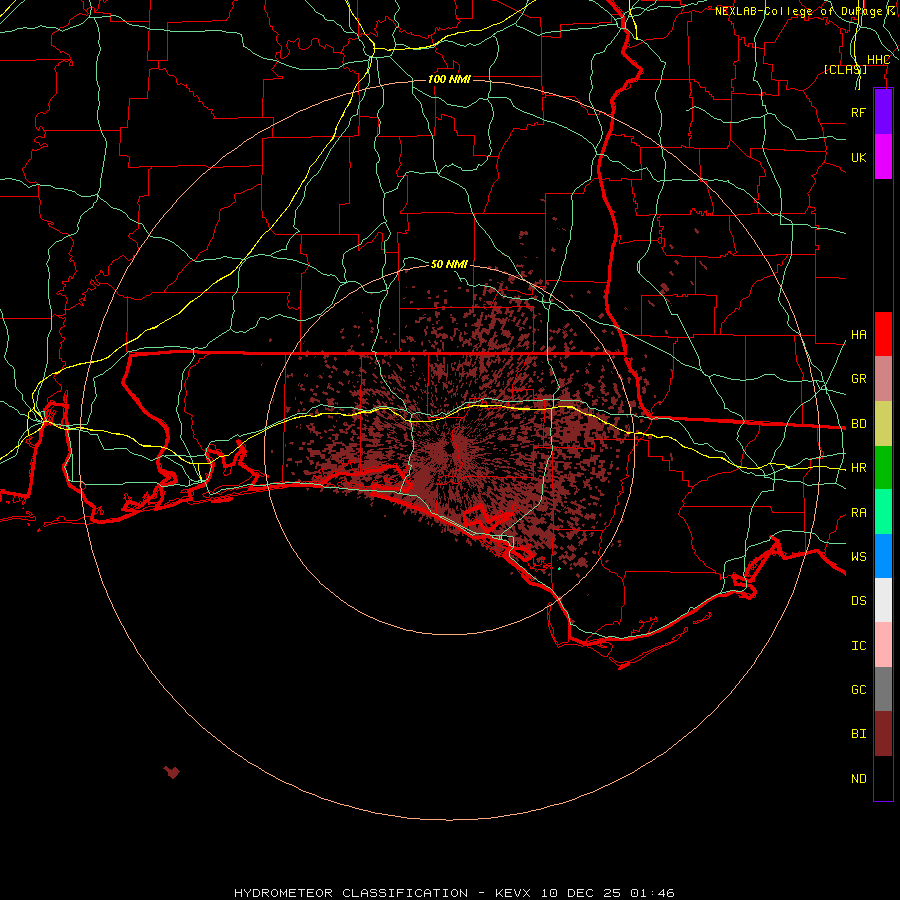This screenshot has width=900, height=900.
Task: Click the 50 NMI range ring label
Action: click(x=449, y=264)
